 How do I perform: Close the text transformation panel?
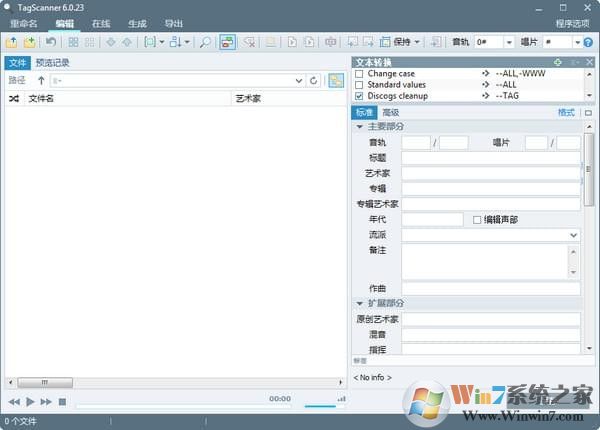point(590,62)
